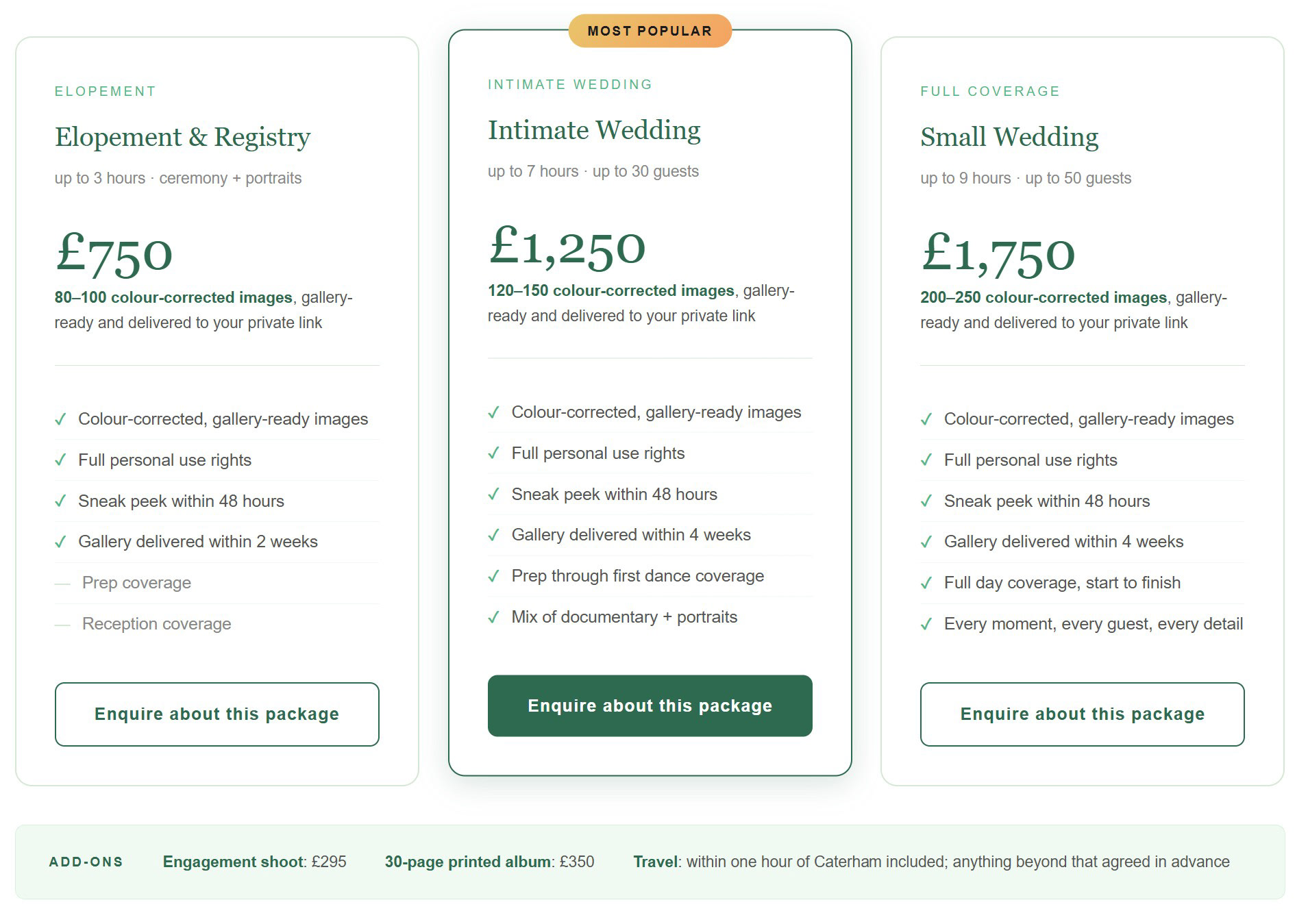The image size is (1308, 924).
Task: Click the £750 price
Action: pyautogui.click(x=114, y=253)
